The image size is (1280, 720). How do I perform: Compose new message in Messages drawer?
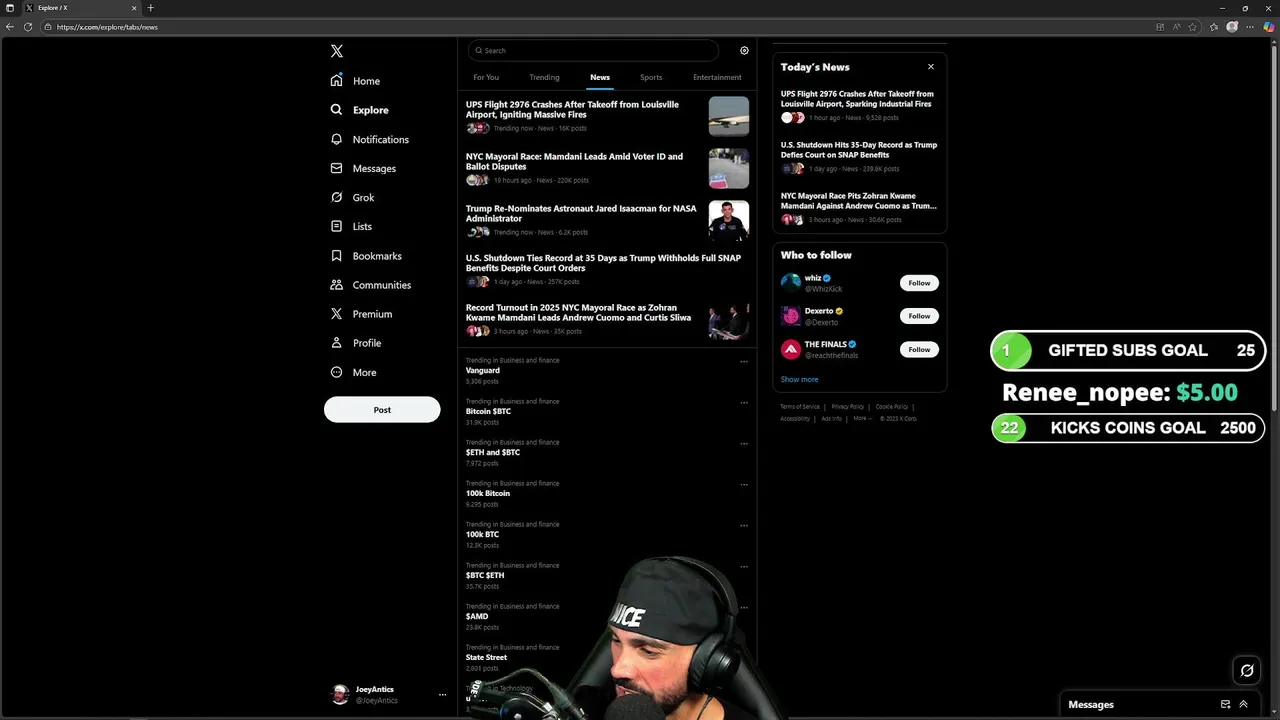point(1226,704)
